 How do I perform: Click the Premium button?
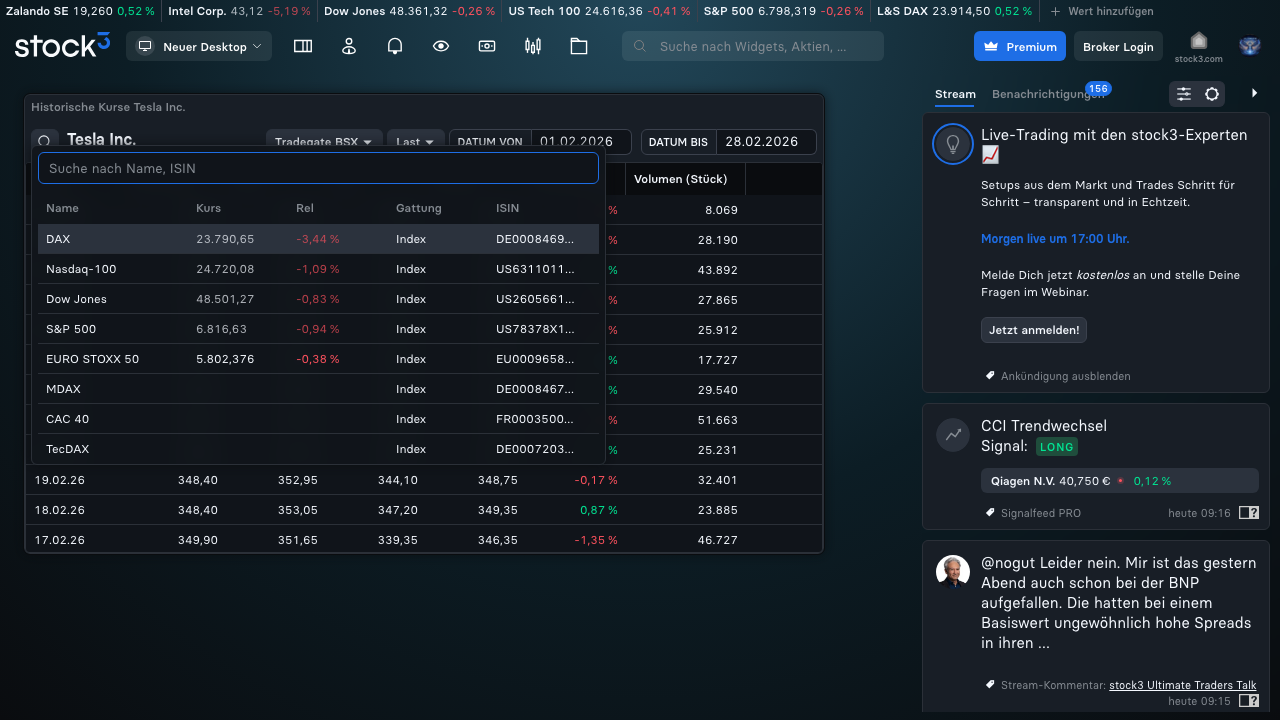point(1019,46)
